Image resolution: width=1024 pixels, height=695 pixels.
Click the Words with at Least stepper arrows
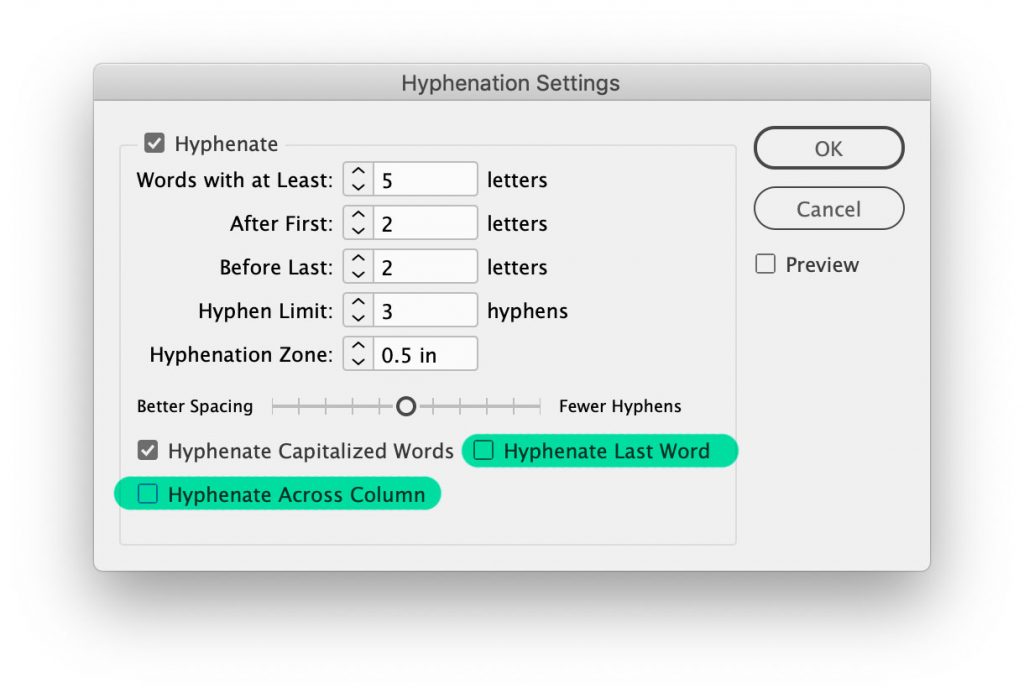point(359,180)
